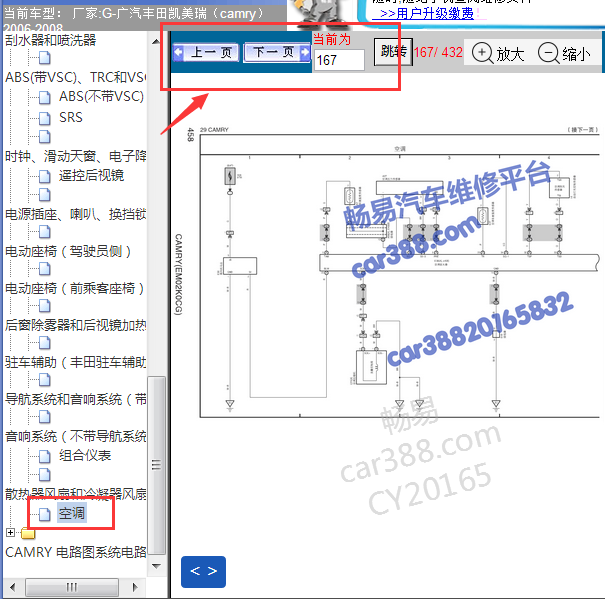Screen dimensions: 605x599
Task: Click horizontal scrollbar right arrow
Action: click(135, 587)
